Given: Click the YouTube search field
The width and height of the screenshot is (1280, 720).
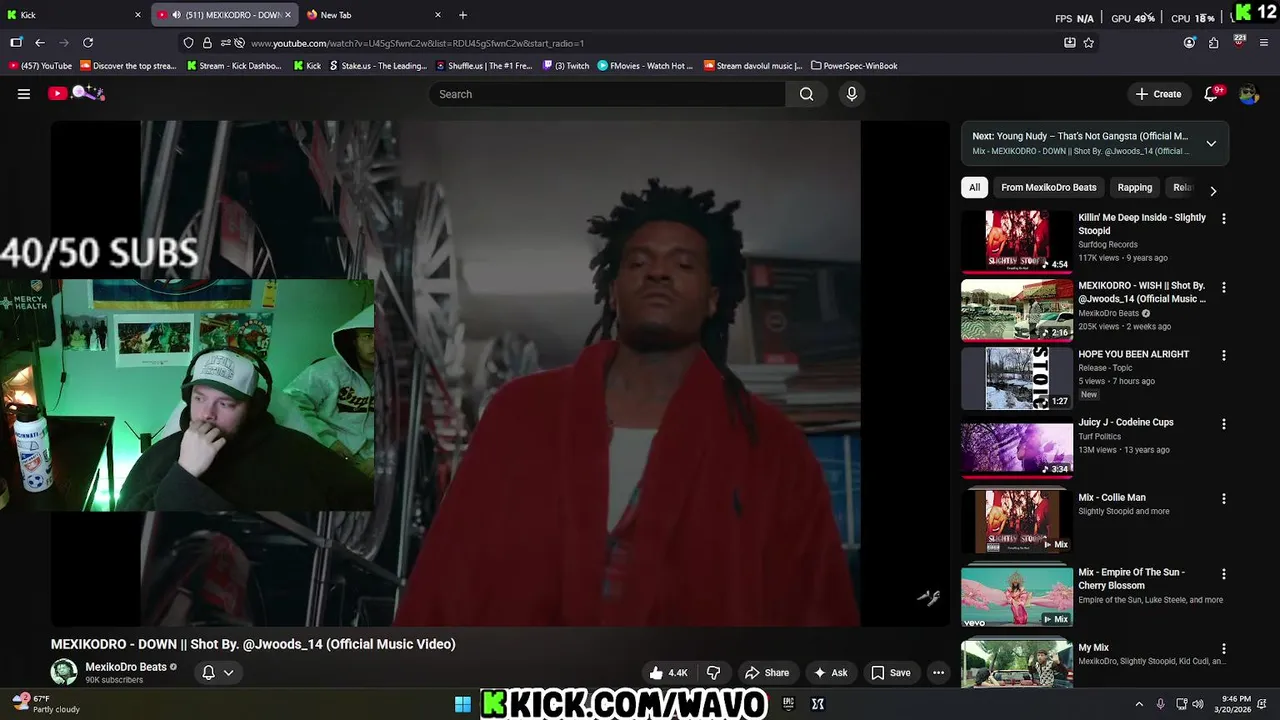Looking at the screenshot, I should (x=607, y=94).
